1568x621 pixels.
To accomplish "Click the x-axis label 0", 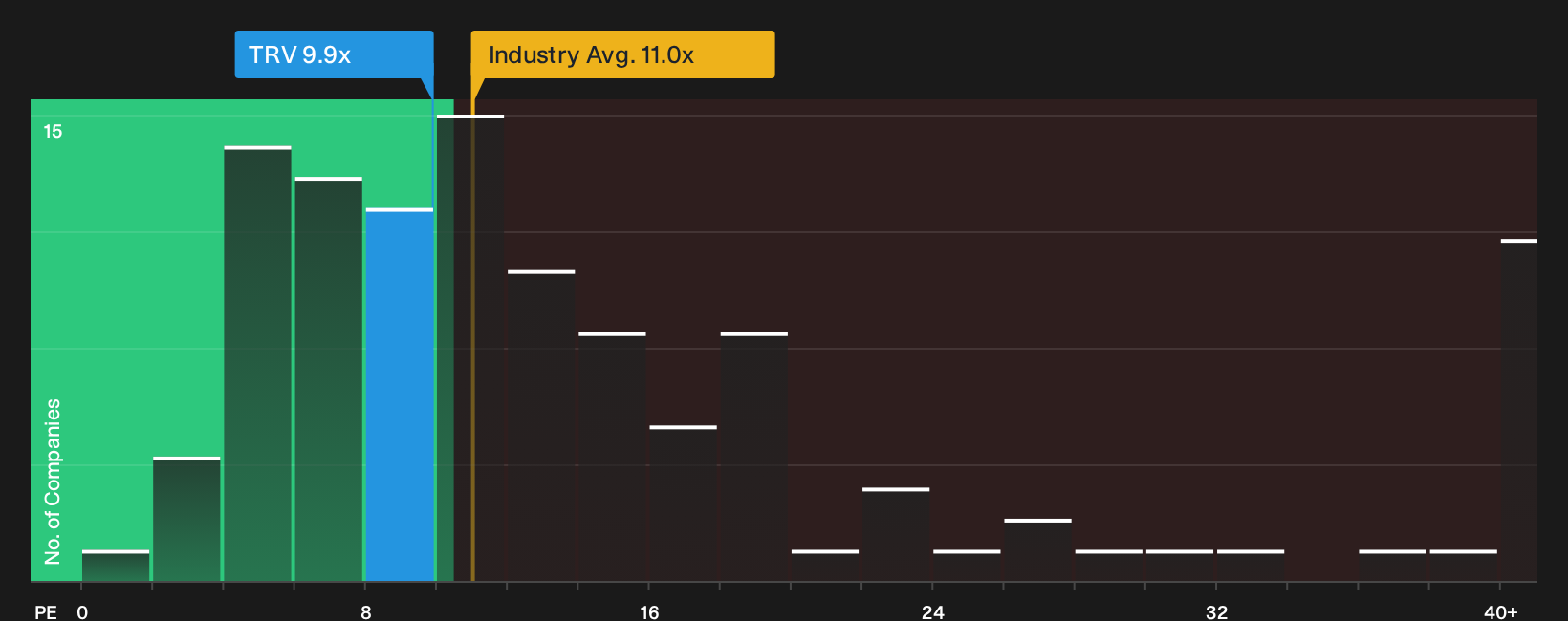I will [x=82, y=611].
